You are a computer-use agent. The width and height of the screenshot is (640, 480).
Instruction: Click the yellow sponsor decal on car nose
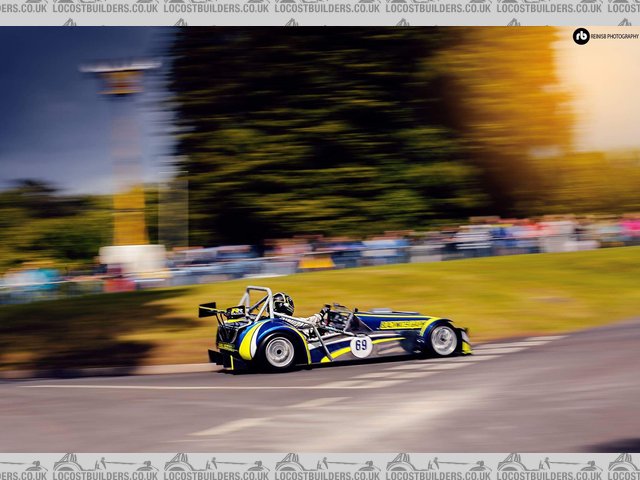402,324
